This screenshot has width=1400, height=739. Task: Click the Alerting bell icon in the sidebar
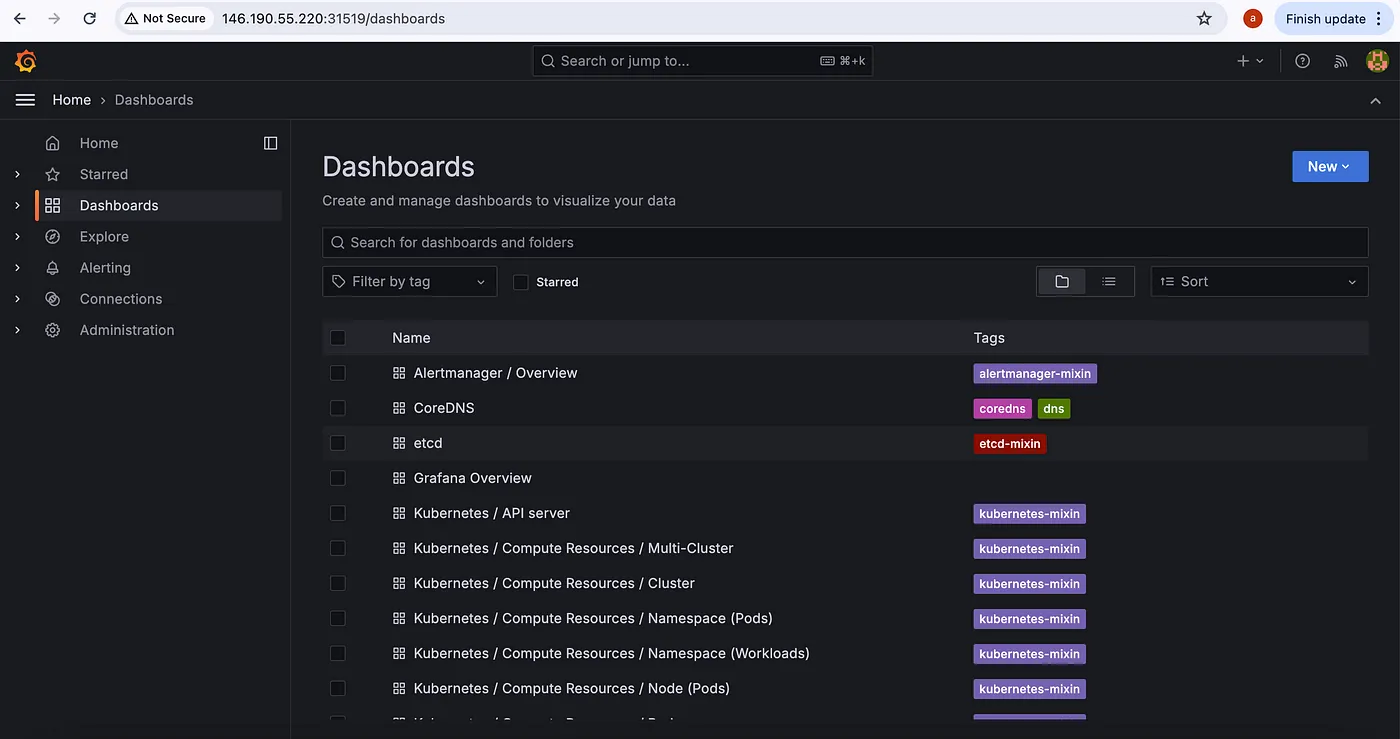pyautogui.click(x=53, y=268)
